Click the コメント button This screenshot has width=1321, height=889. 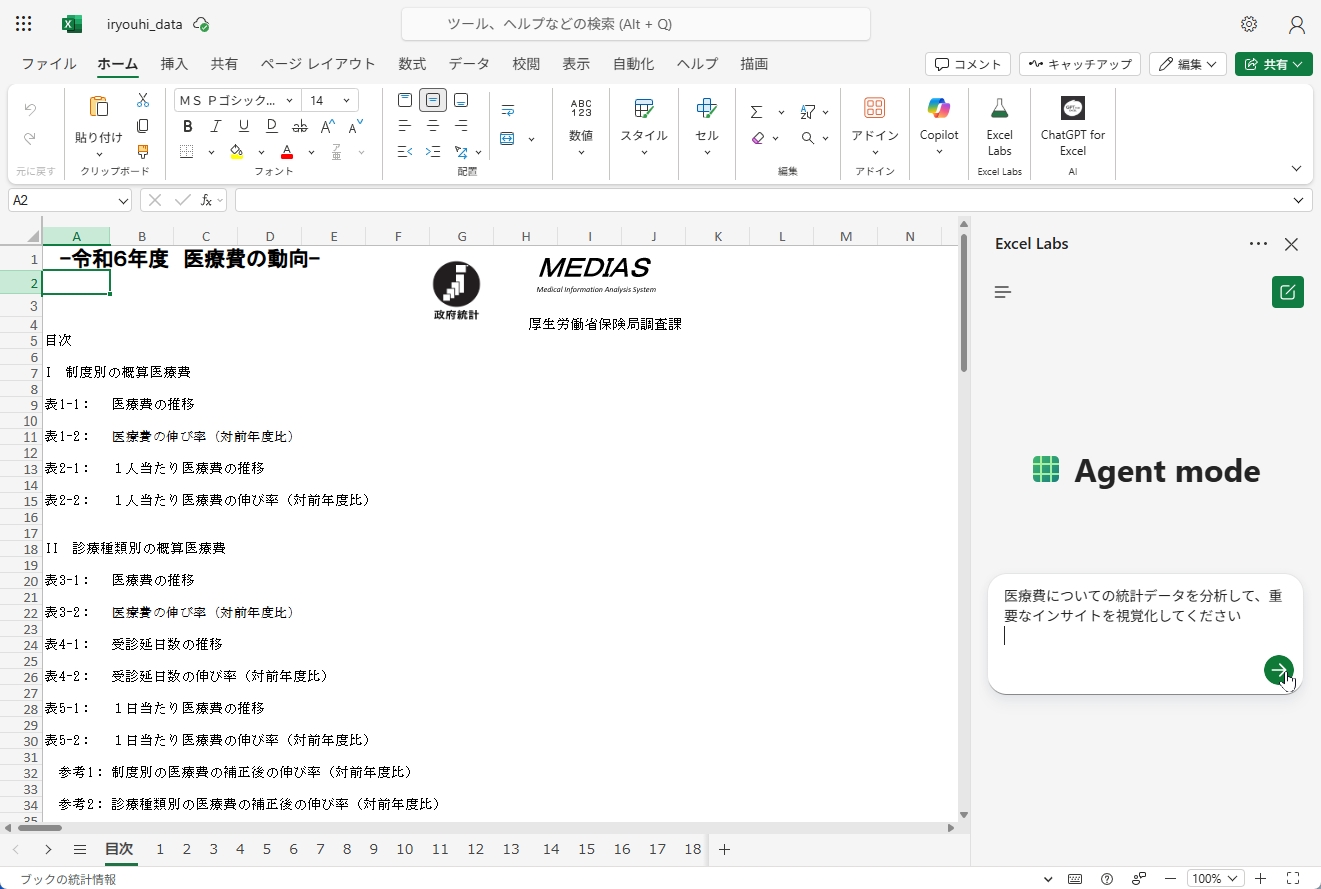click(x=967, y=64)
